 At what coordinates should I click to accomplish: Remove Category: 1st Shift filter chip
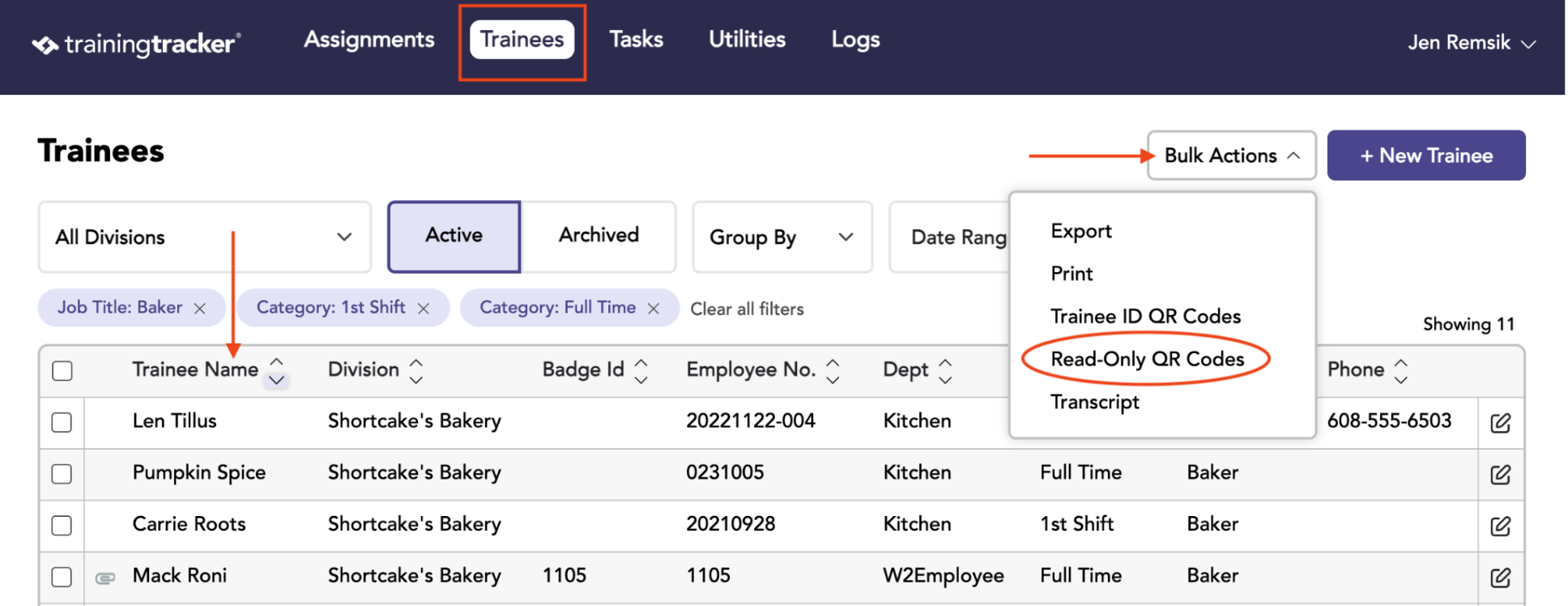423,309
